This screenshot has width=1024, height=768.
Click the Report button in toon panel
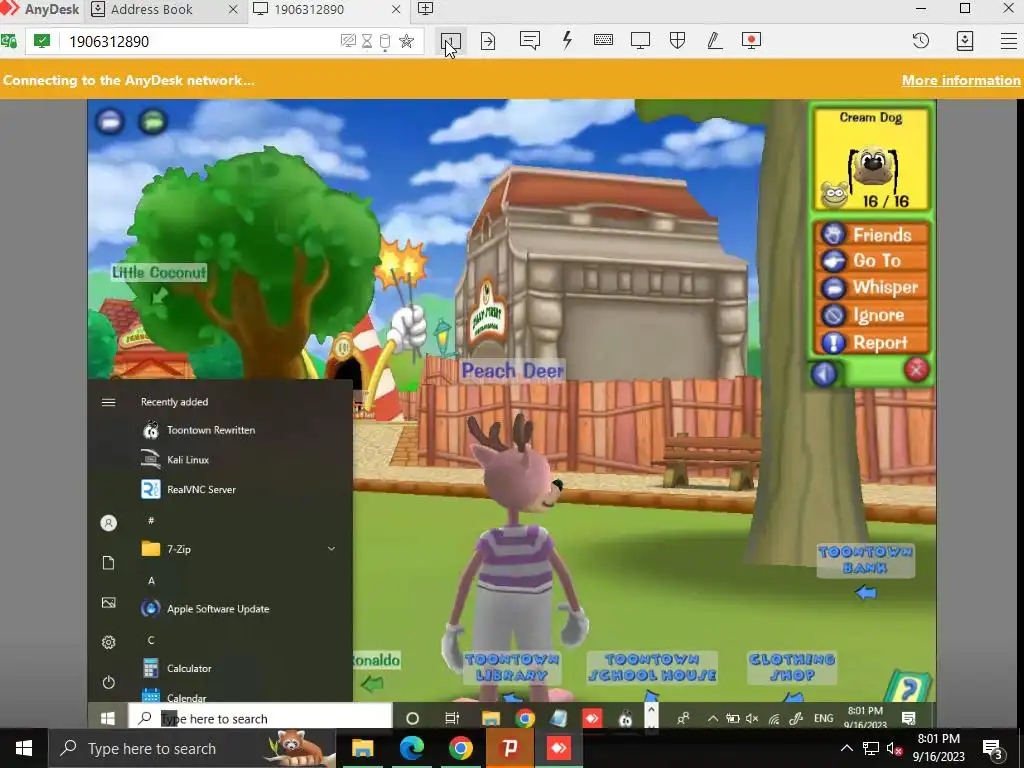click(871, 342)
